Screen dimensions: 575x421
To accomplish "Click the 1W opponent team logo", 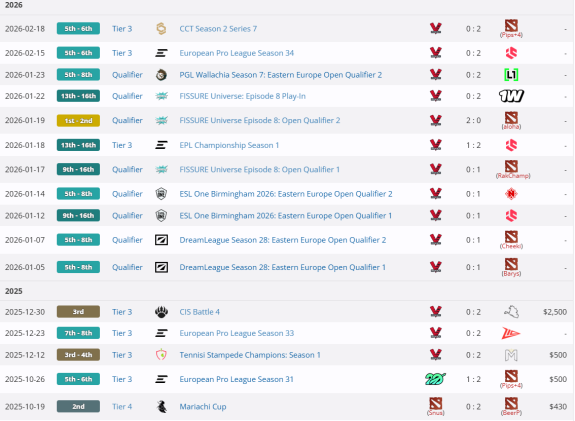I will (511, 96).
